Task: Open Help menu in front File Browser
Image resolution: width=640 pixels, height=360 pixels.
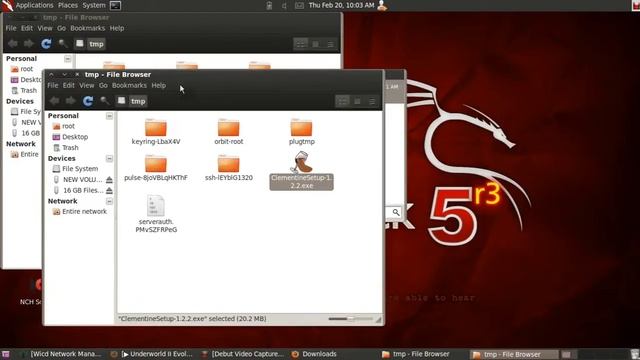Action: [159, 85]
